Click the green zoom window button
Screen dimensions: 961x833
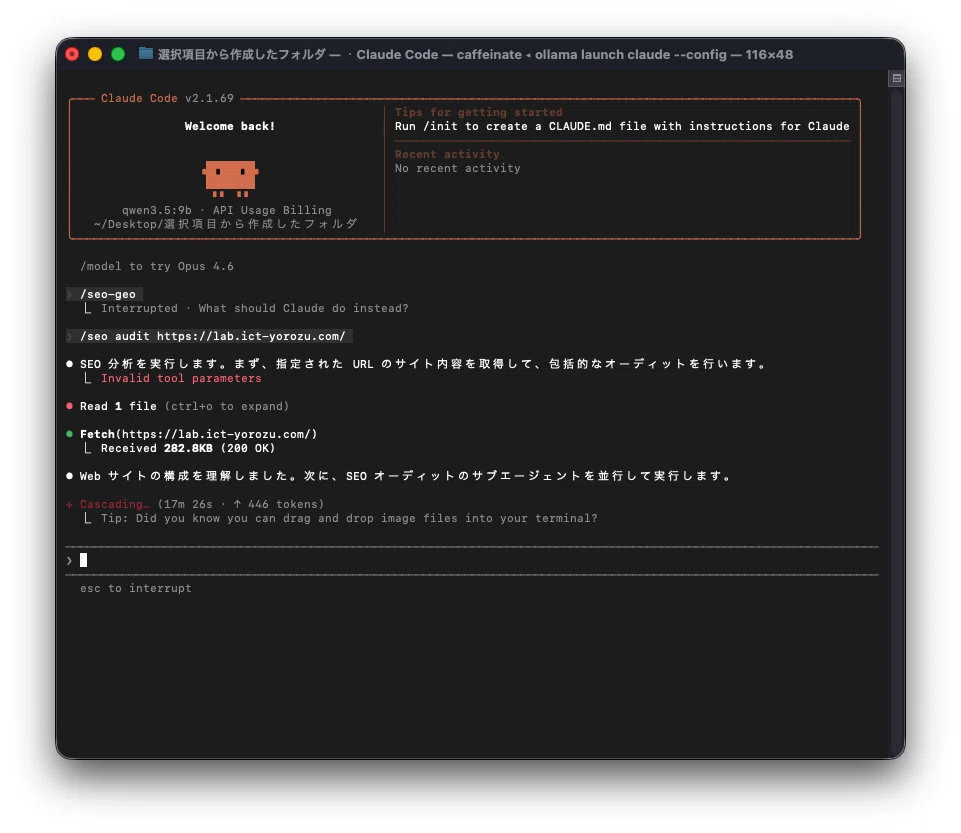pos(118,55)
